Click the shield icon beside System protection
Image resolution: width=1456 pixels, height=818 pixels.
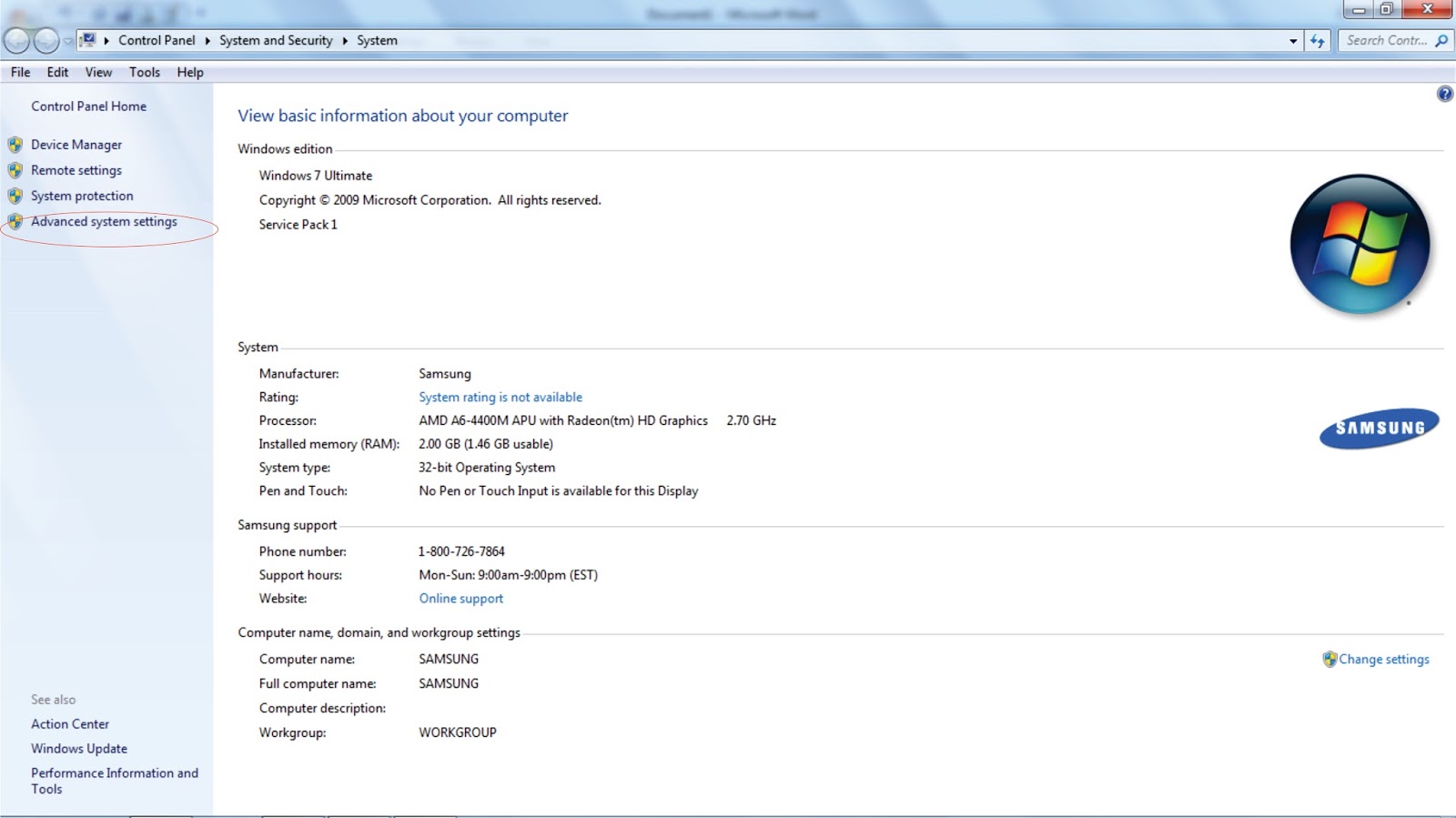(15, 196)
